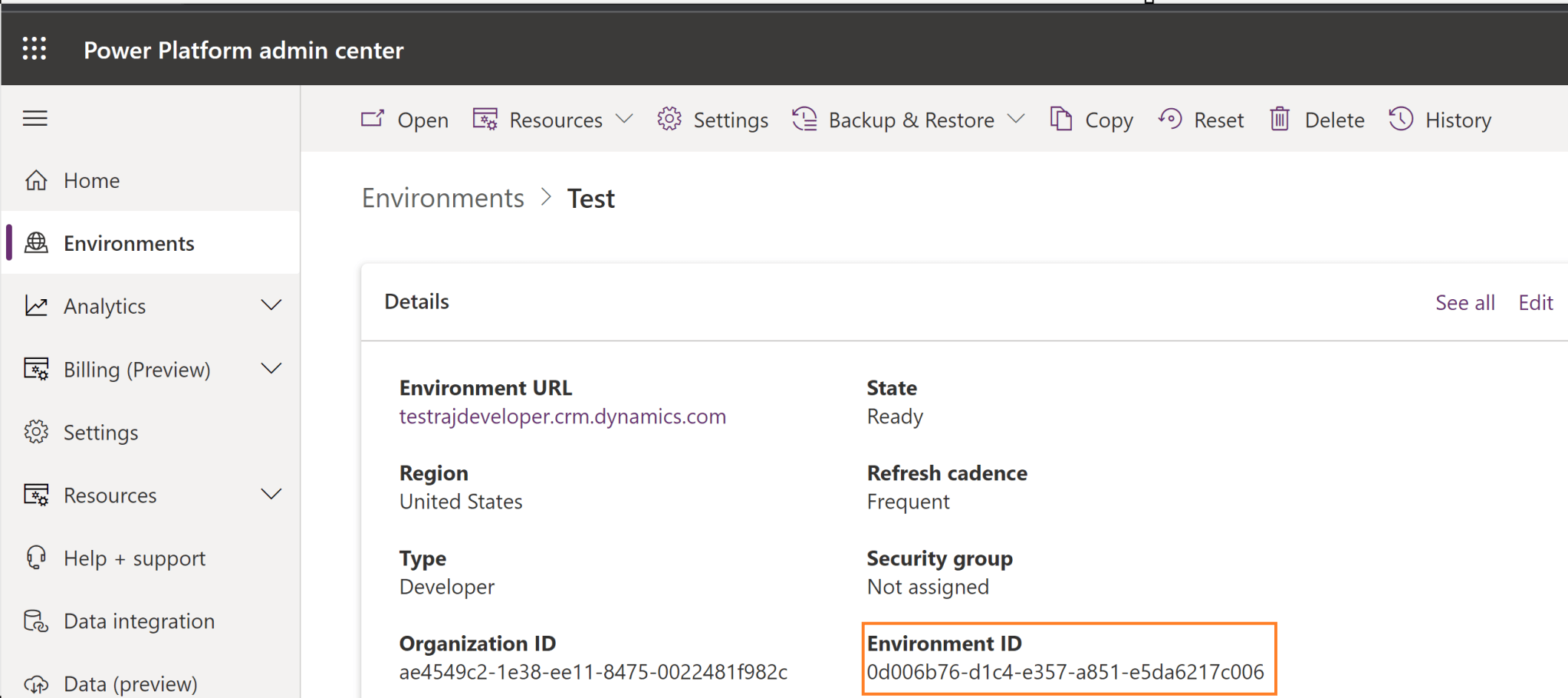Viewport: 1568px width, 698px height.
Task: Expand the Analytics section in the sidebar
Action: click(x=272, y=305)
